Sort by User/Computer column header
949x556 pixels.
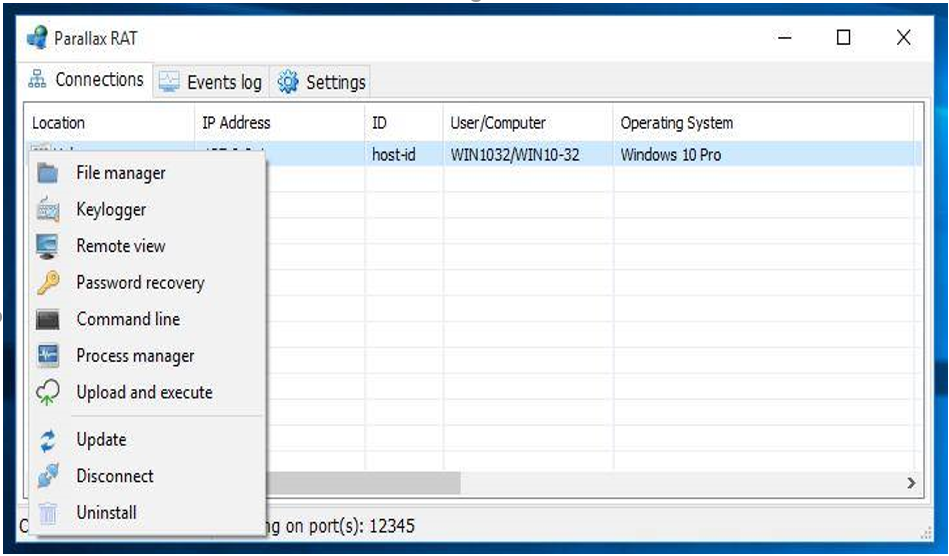point(528,123)
